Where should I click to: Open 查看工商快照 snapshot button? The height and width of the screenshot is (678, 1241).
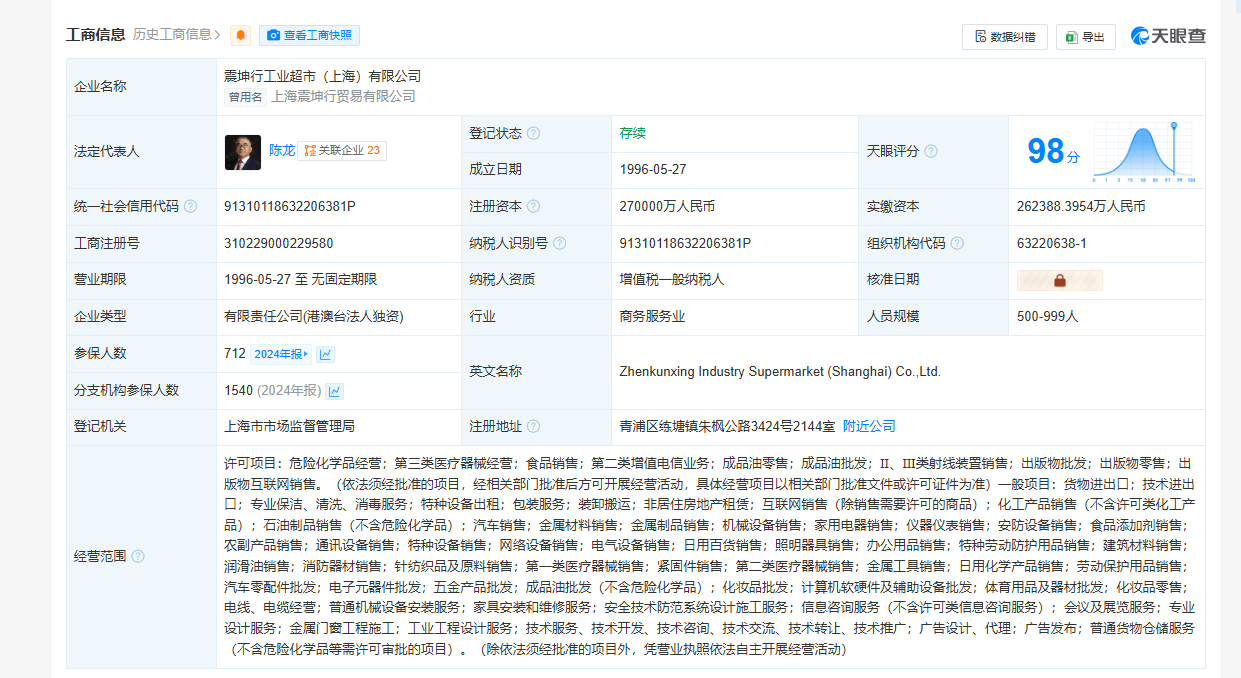(x=309, y=36)
